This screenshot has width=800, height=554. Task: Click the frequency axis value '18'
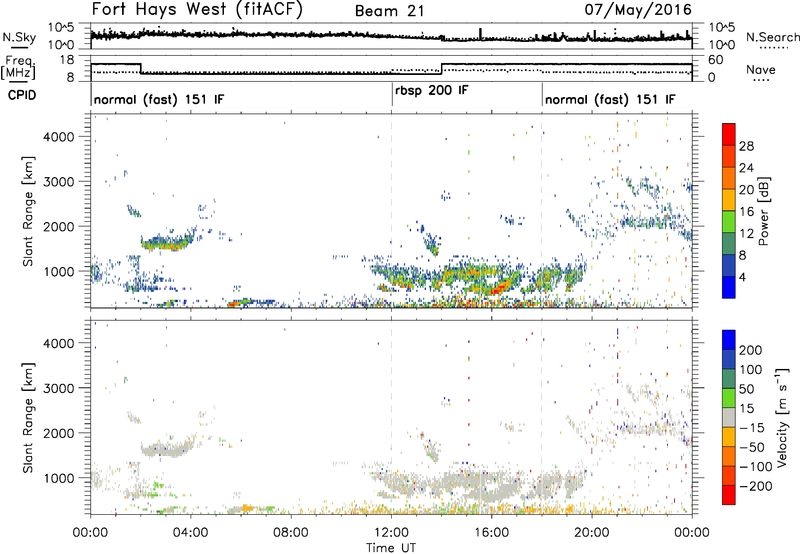pyautogui.click(x=67, y=60)
